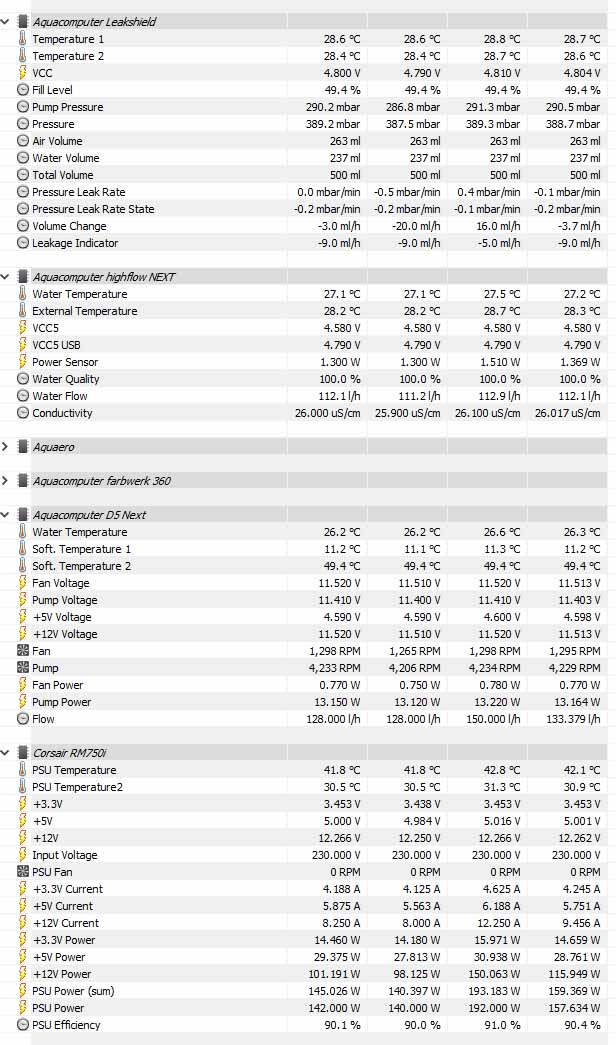Click the gauge icon for Leakage Indicator
Image resolution: width=616 pixels, height=1045 pixels.
pos(23,243)
